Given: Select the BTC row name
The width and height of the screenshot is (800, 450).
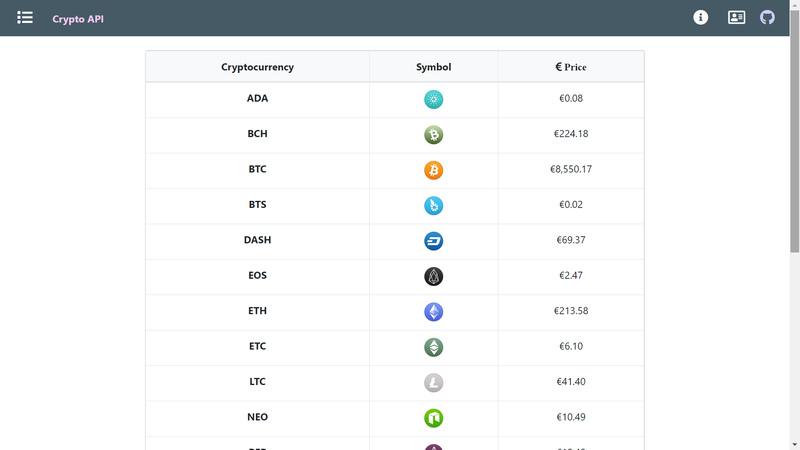Looking at the screenshot, I should (x=257, y=169).
